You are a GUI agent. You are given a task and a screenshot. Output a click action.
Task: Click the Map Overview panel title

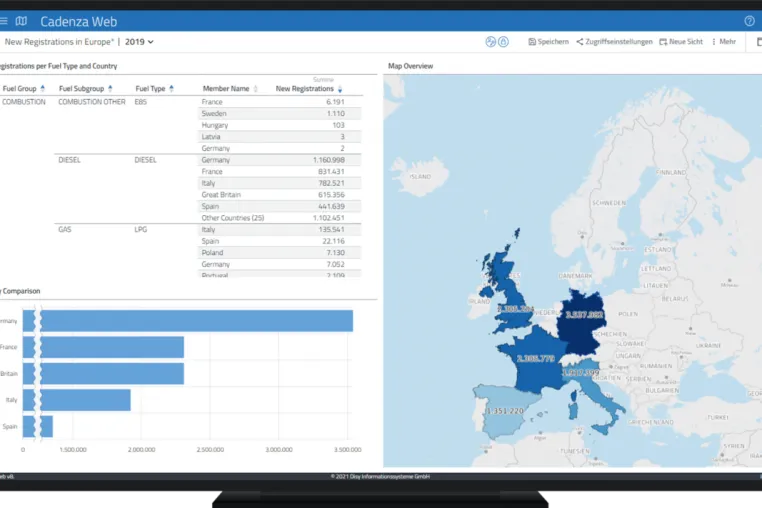click(410, 66)
